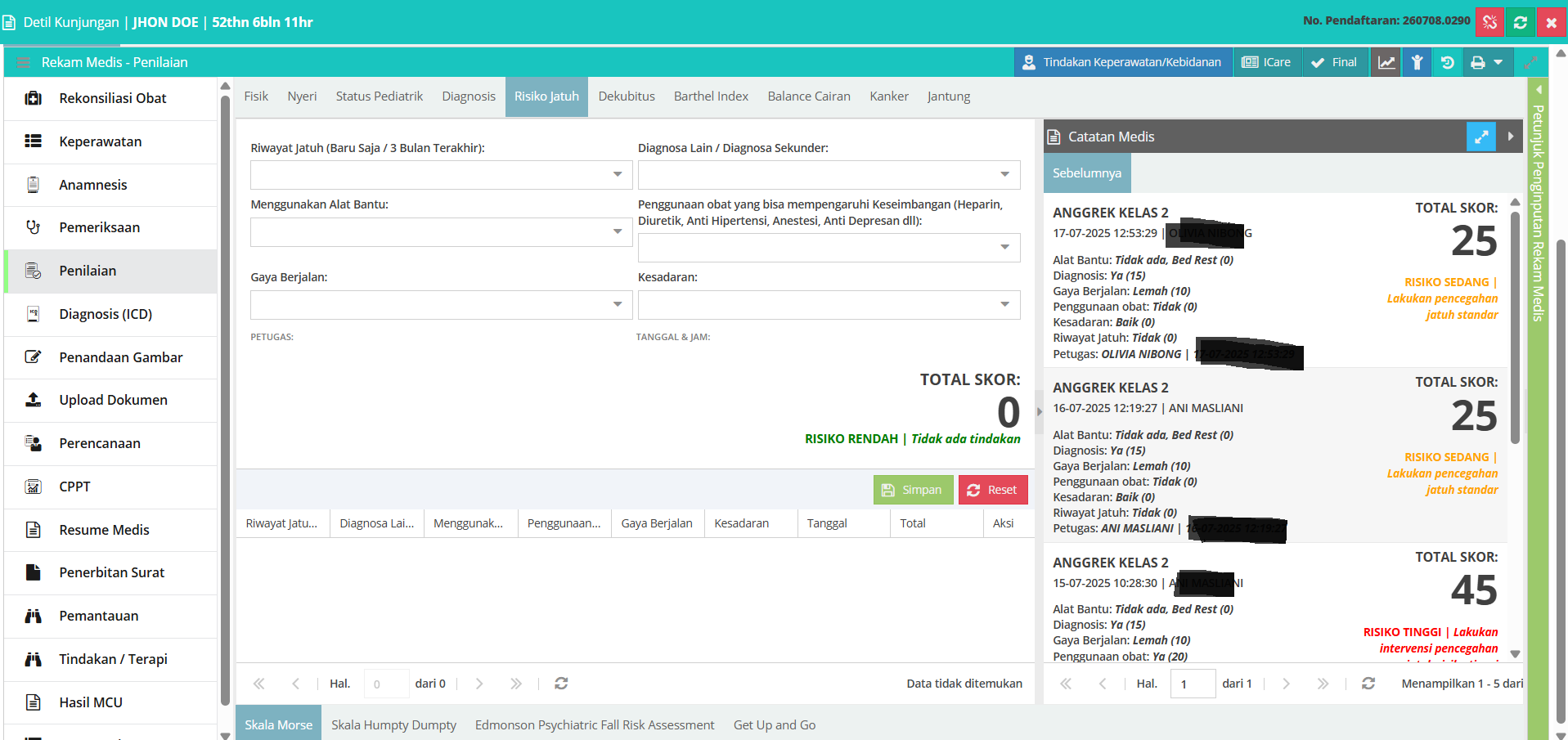Refresh the Catatan Medis pager list
The image size is (1568, 740).
click(1368, 683)
